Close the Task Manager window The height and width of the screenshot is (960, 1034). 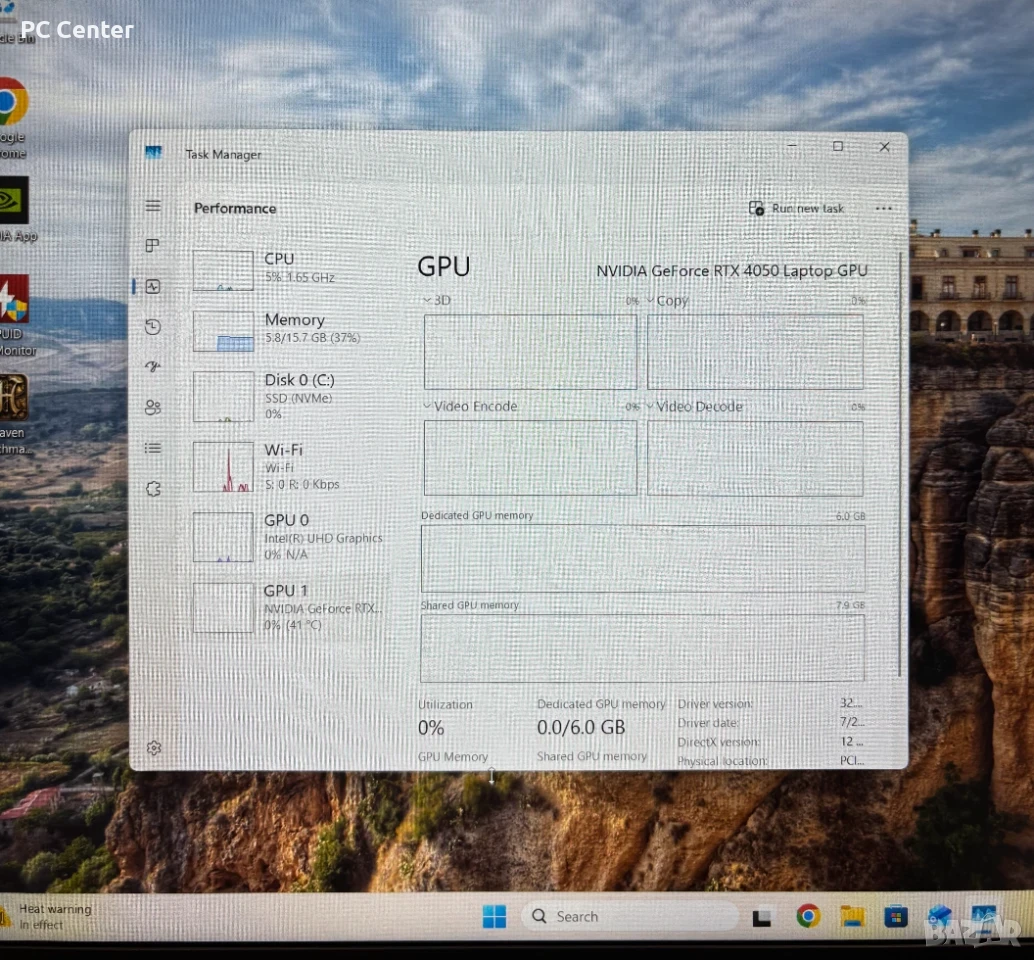[x=884, y=147]
